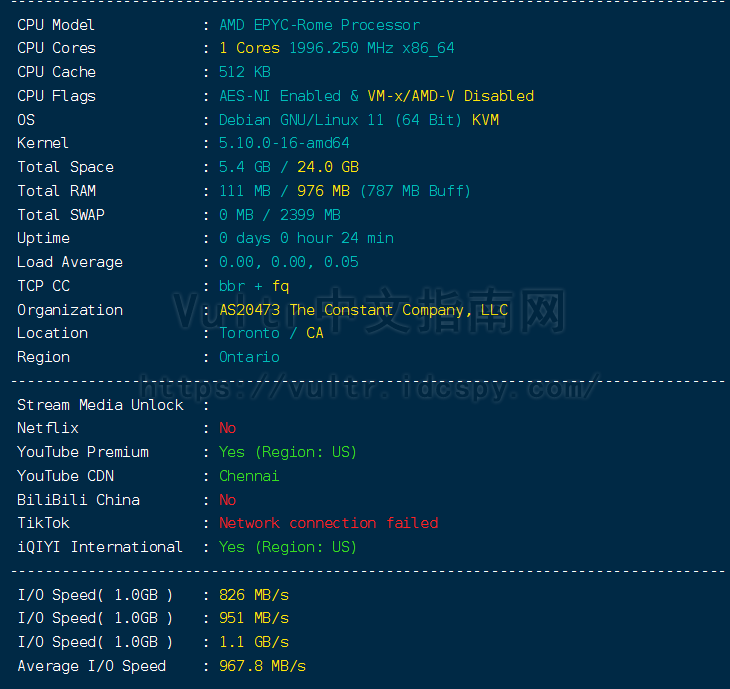Select kernel version '5.10.0-16-amd64'
The width and height of the screenshot is (730, 689).
click(x=284, y=143)
